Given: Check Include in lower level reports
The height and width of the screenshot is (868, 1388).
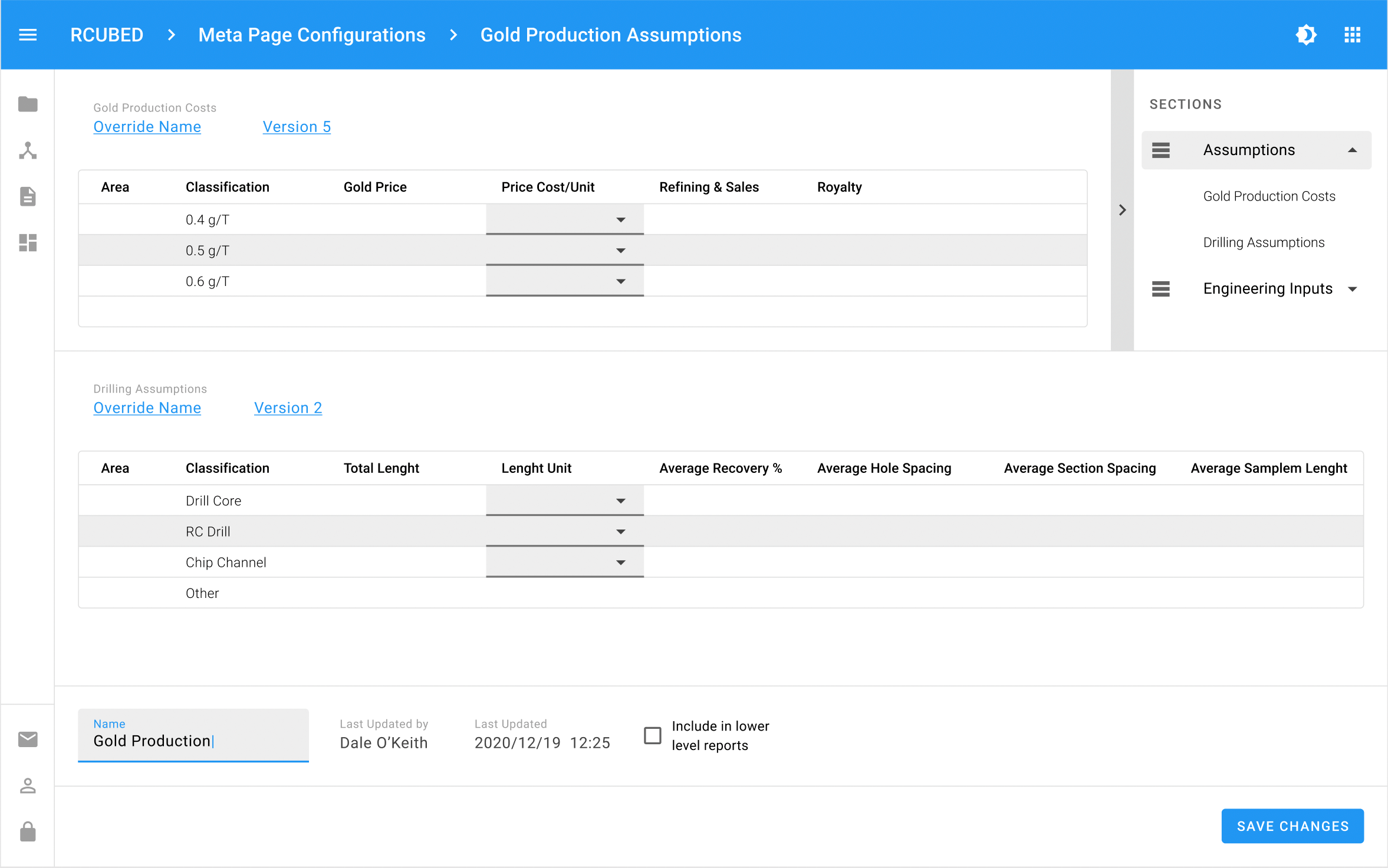Looking at the screenshot, I should pos(652,735).
